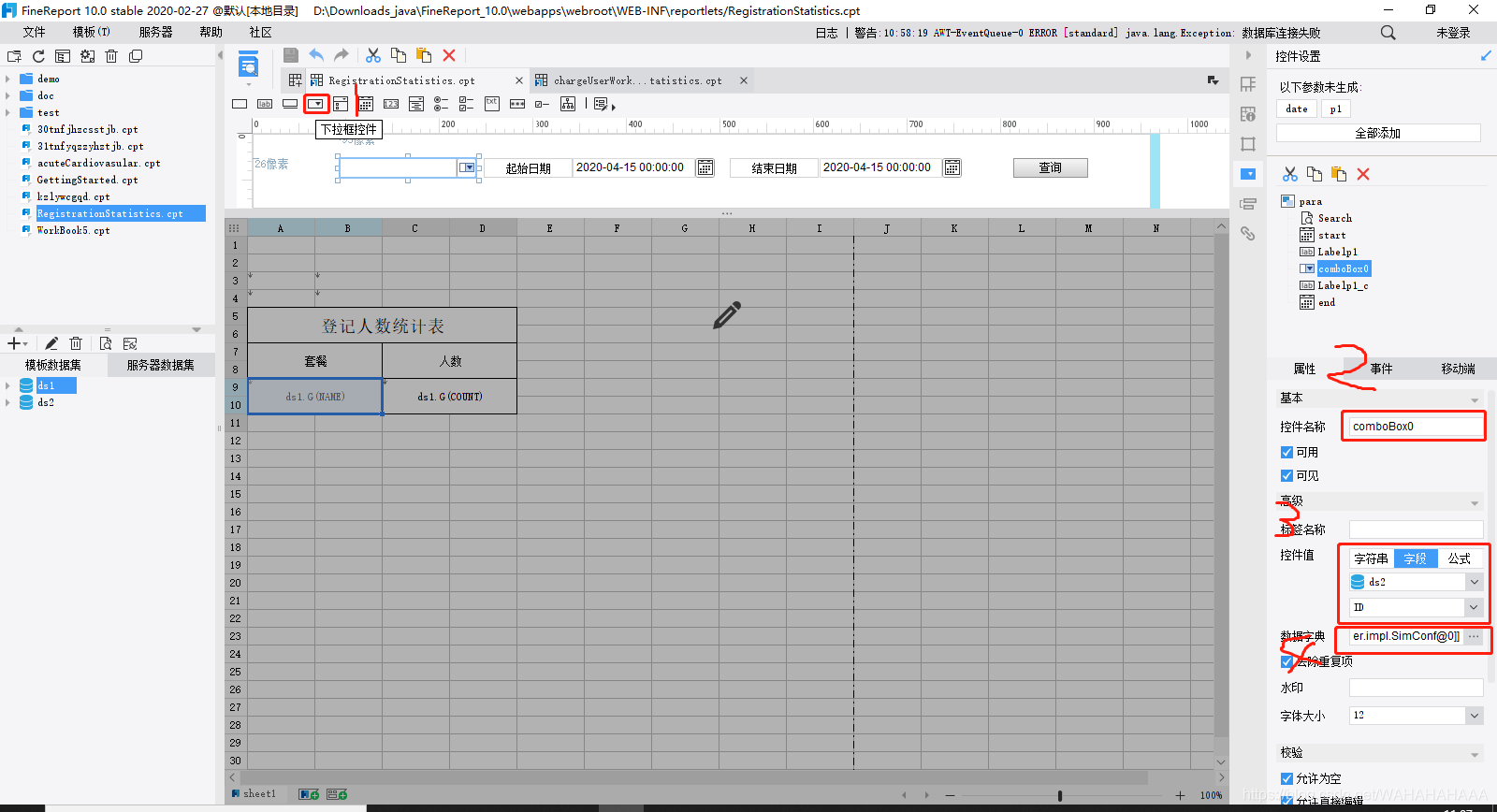Click the preview dataset icon
Image resolution: width=1497 pixels, height=812 pixels.
tap(105, 343)
